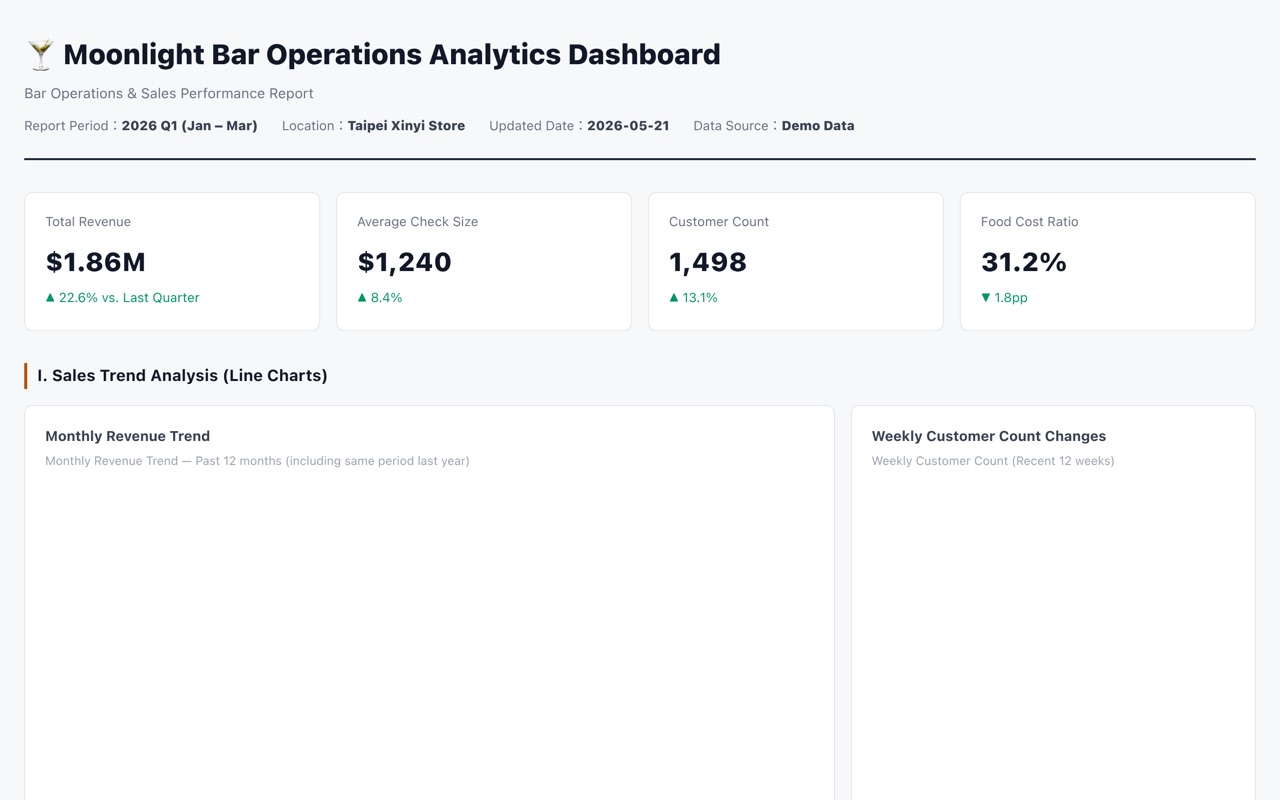Click the cocktail glass icon in the title
1280x800 pixels.
tap(40, 55)
